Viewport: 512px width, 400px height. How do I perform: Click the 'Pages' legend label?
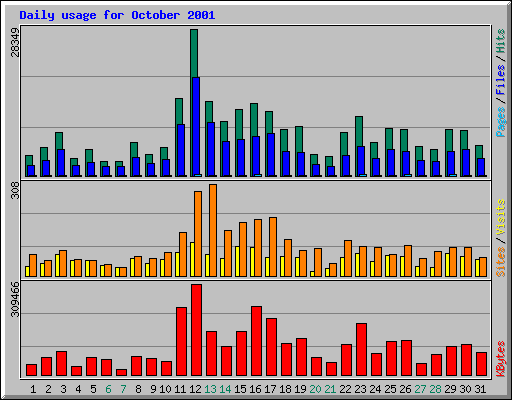tap(501, 122)
